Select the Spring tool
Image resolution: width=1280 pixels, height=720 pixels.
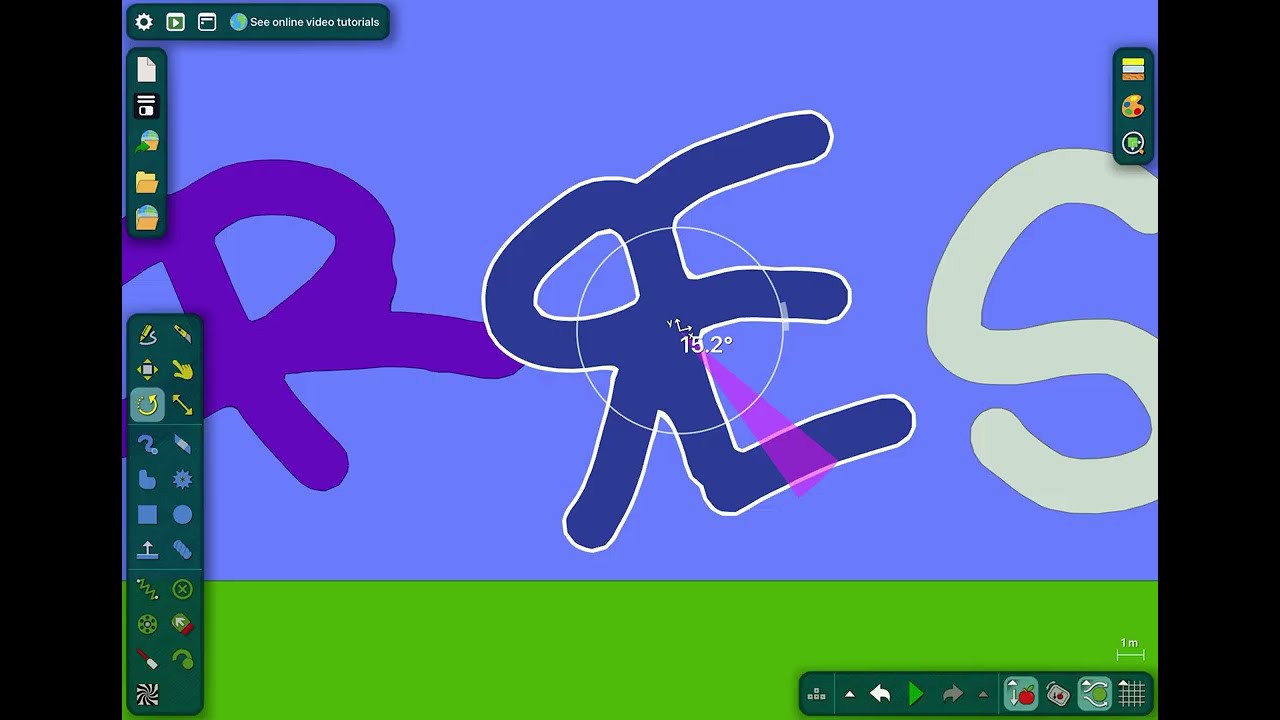tap(147, 589)
